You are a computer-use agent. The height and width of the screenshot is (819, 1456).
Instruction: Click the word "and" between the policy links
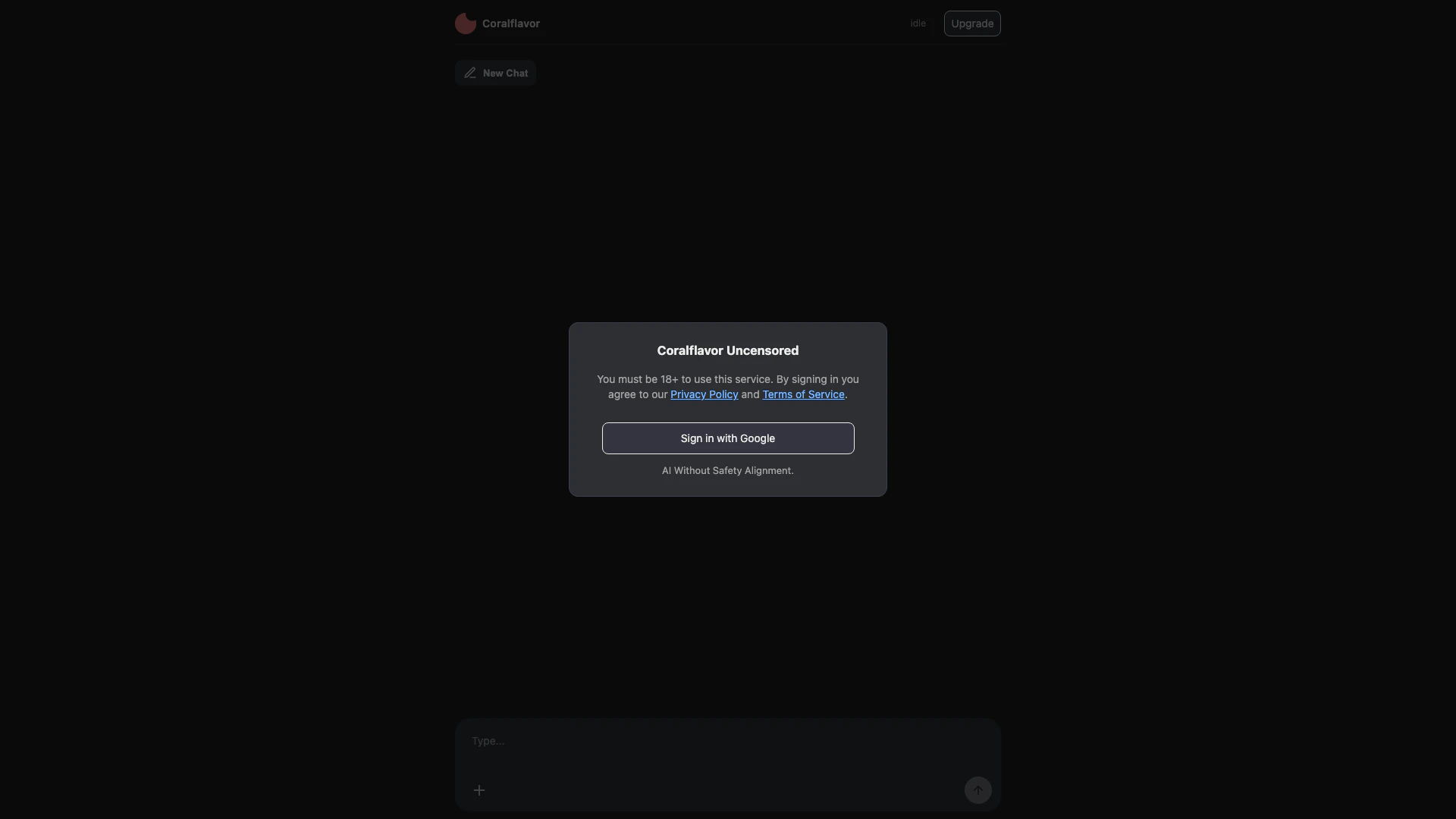point(750,394)
